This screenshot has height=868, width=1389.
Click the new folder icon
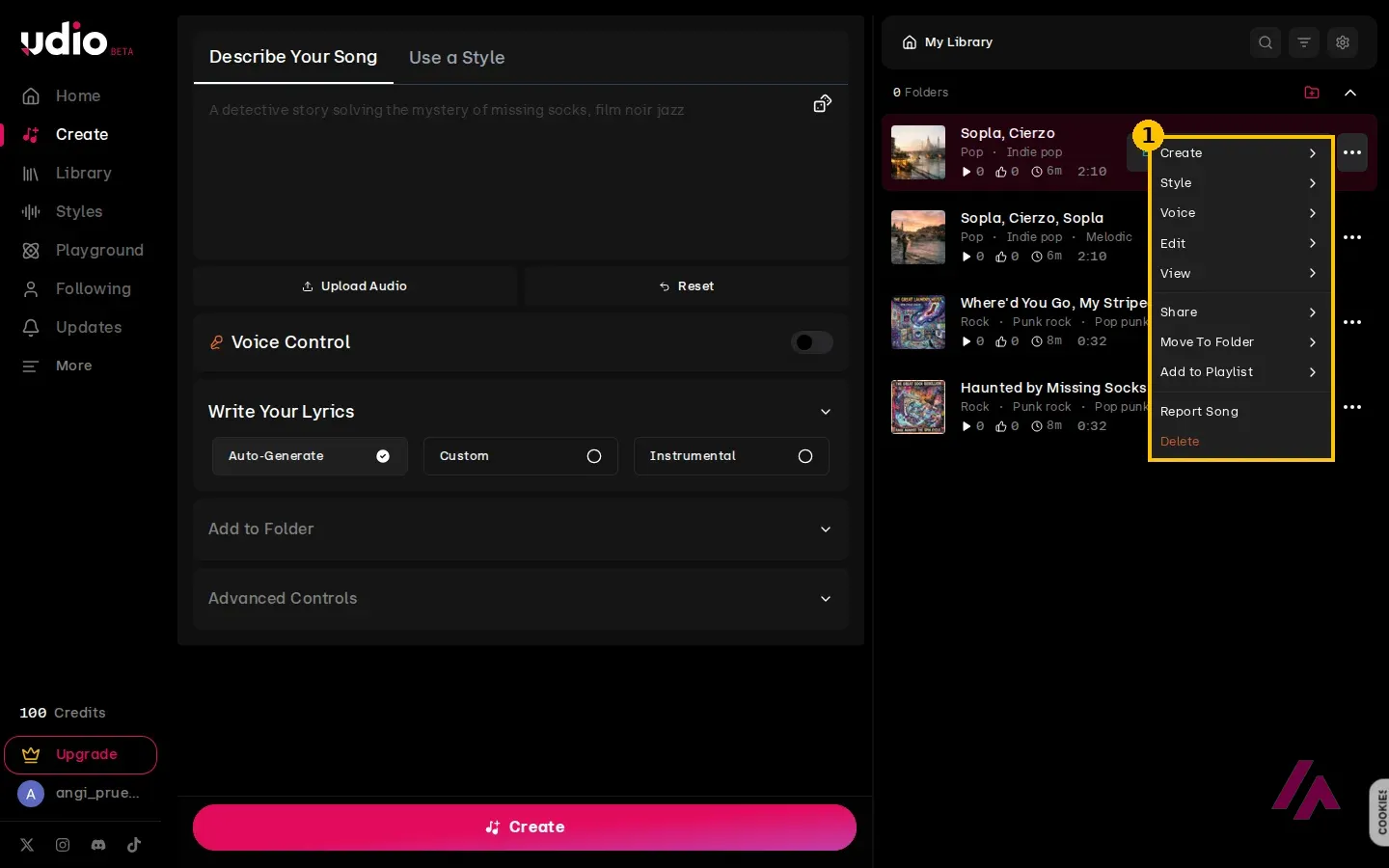pos(1312,93)
